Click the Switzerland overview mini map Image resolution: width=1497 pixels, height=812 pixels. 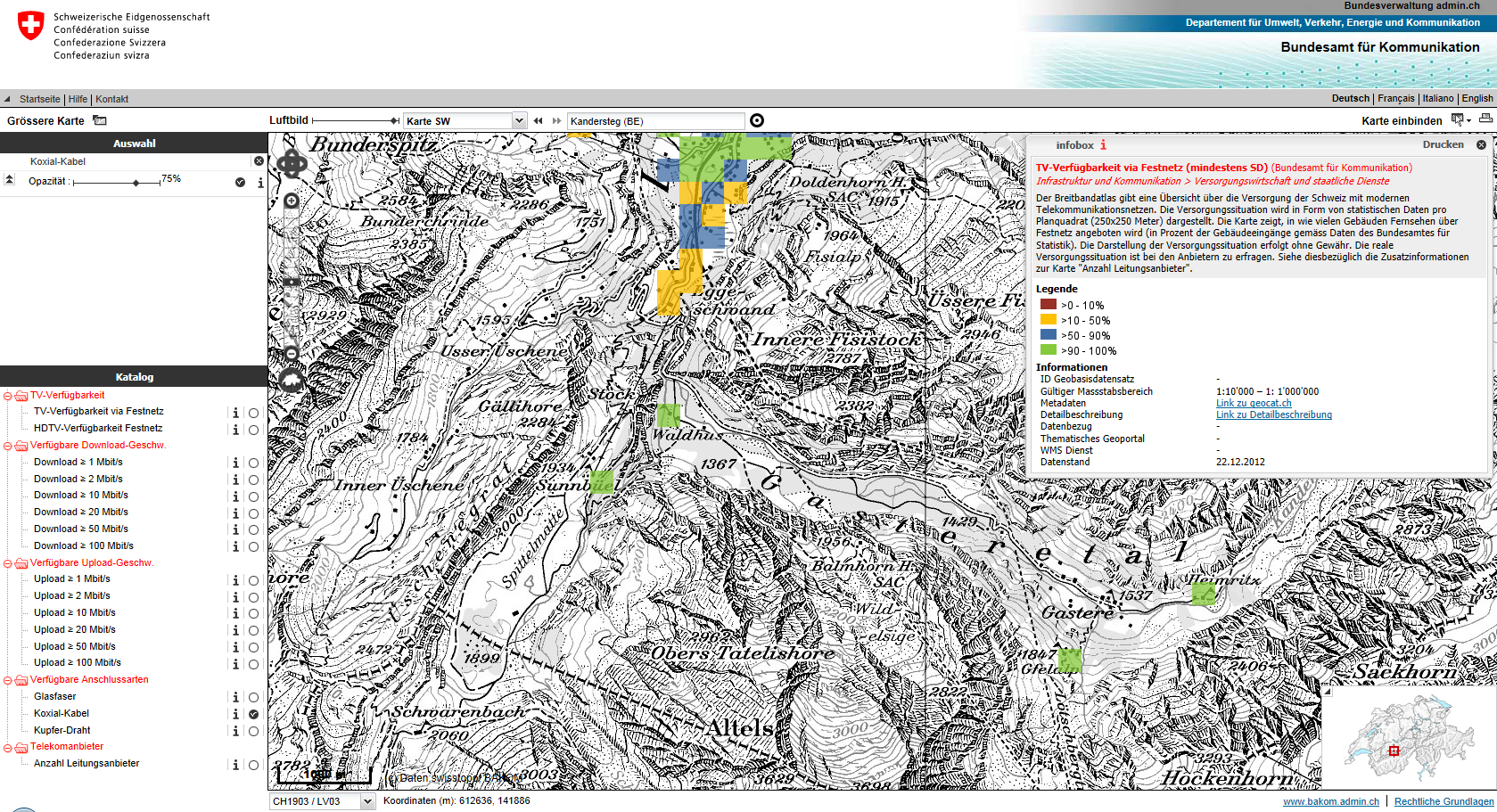pyautogui.click(x=1409, y=737)
